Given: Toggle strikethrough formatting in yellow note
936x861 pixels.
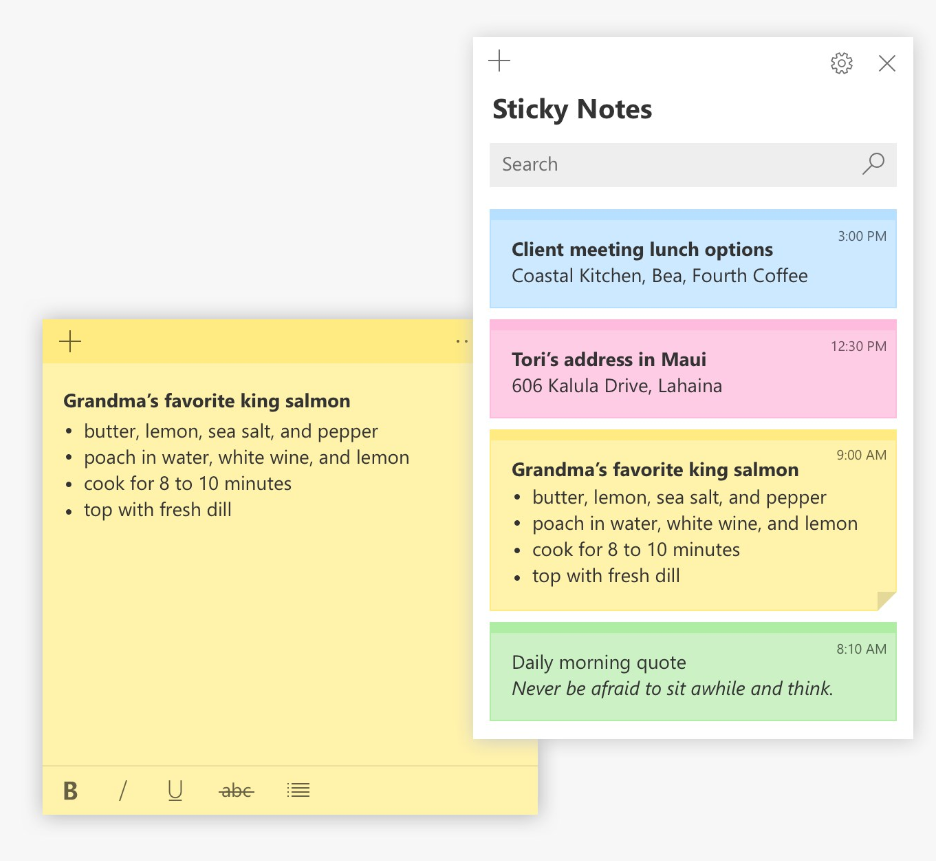Looking at the screenshot, I should point(236,791).
